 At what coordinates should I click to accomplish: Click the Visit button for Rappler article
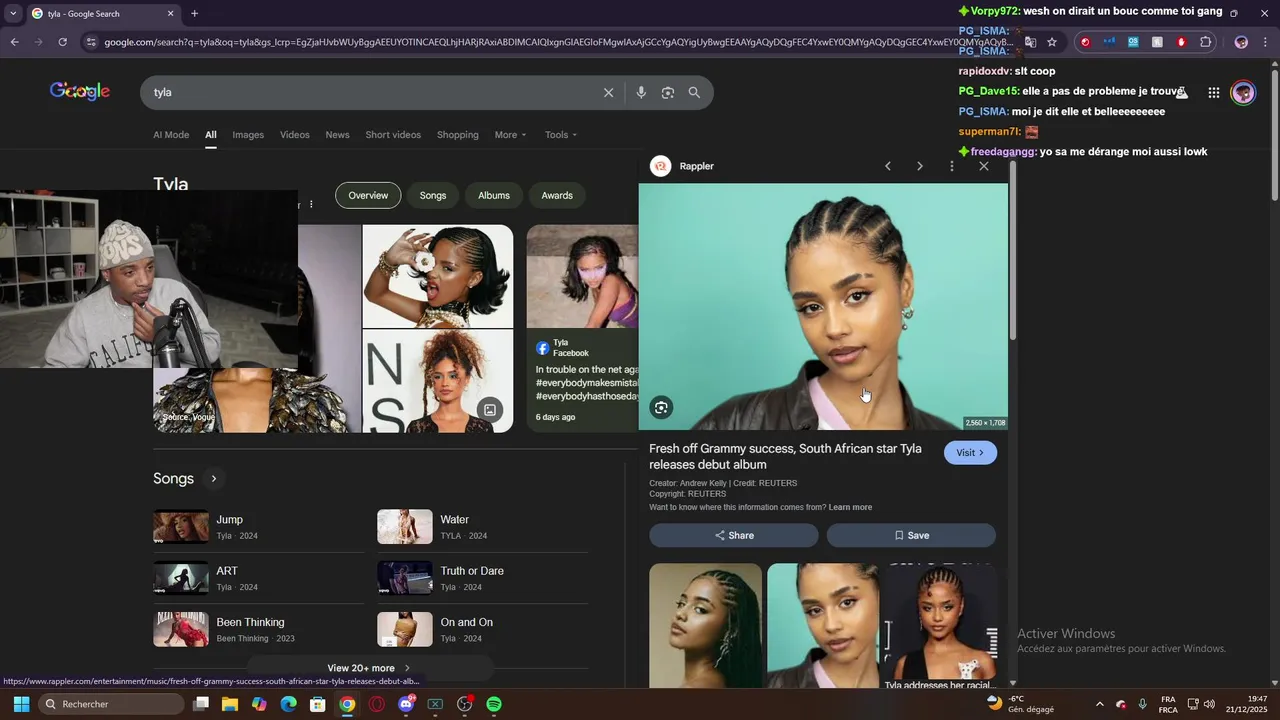tap(970, 453)
